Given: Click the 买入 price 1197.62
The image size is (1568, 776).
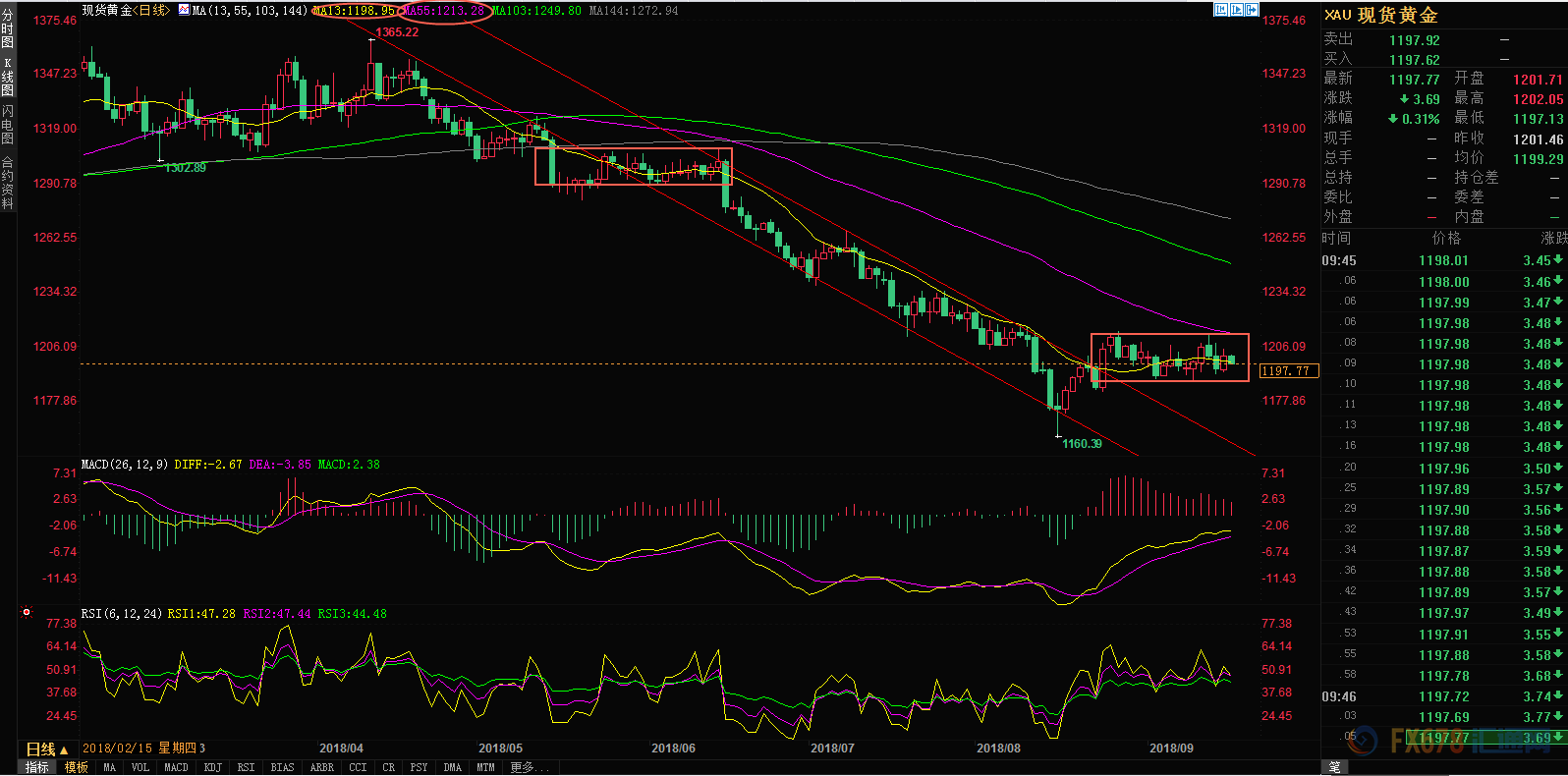Looking at the screenshot, I should [x=1414, y=60].
